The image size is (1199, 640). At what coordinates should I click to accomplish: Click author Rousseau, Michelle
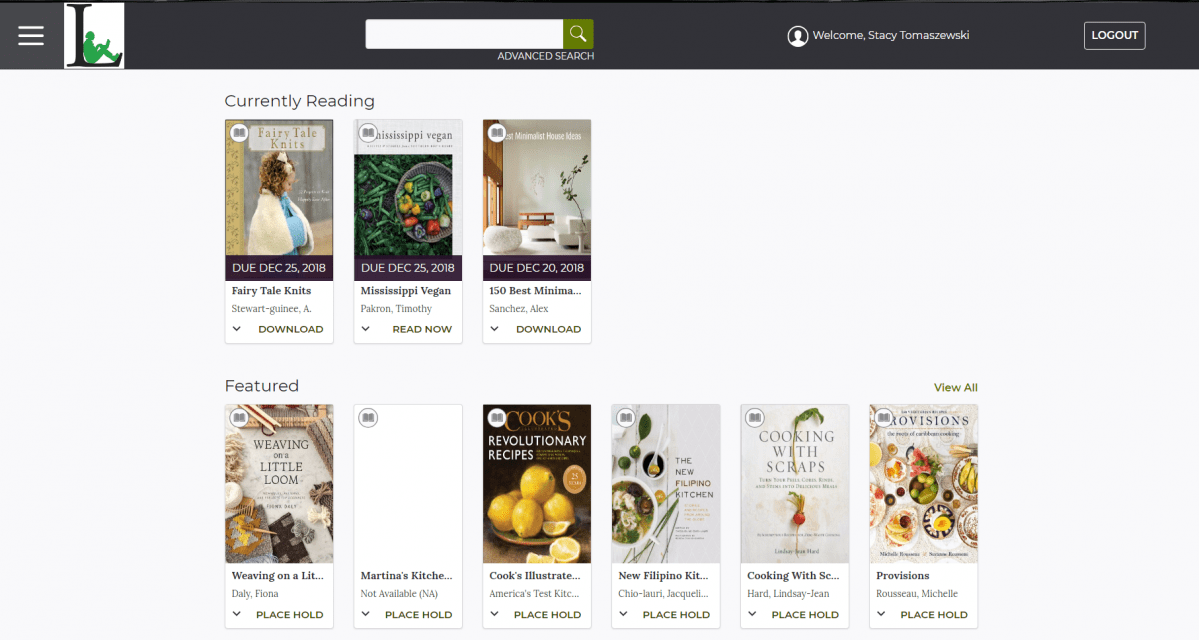[x=917, y=594]
